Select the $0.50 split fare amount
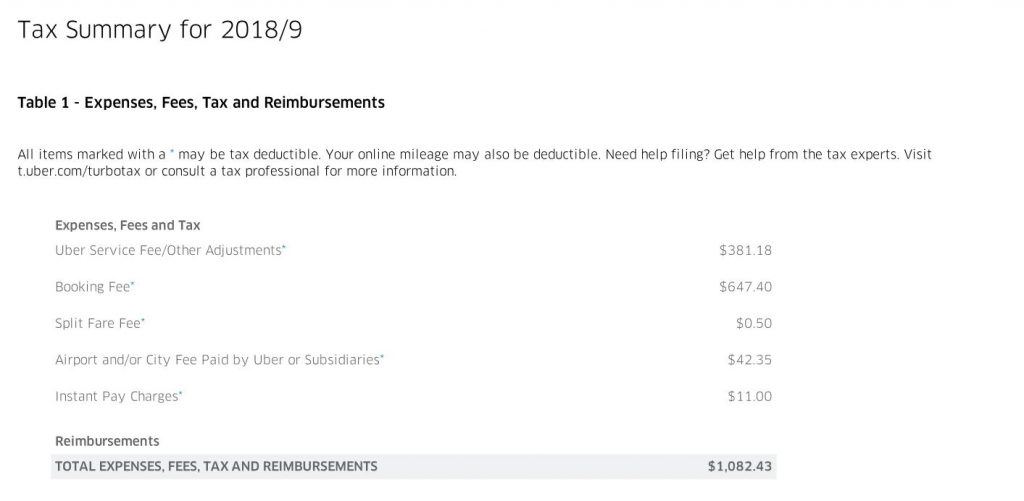Screen dimensions: 1024x501 click(754, 323)
